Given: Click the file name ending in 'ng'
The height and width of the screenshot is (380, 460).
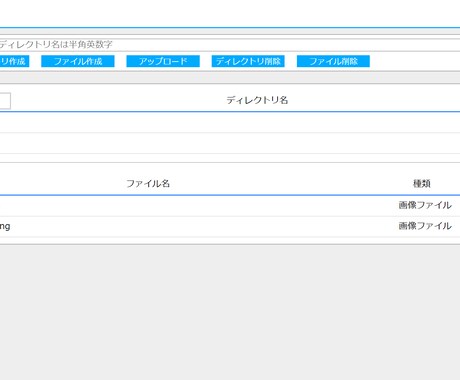Looking at the screenshot, I should (x=5, y=226).
